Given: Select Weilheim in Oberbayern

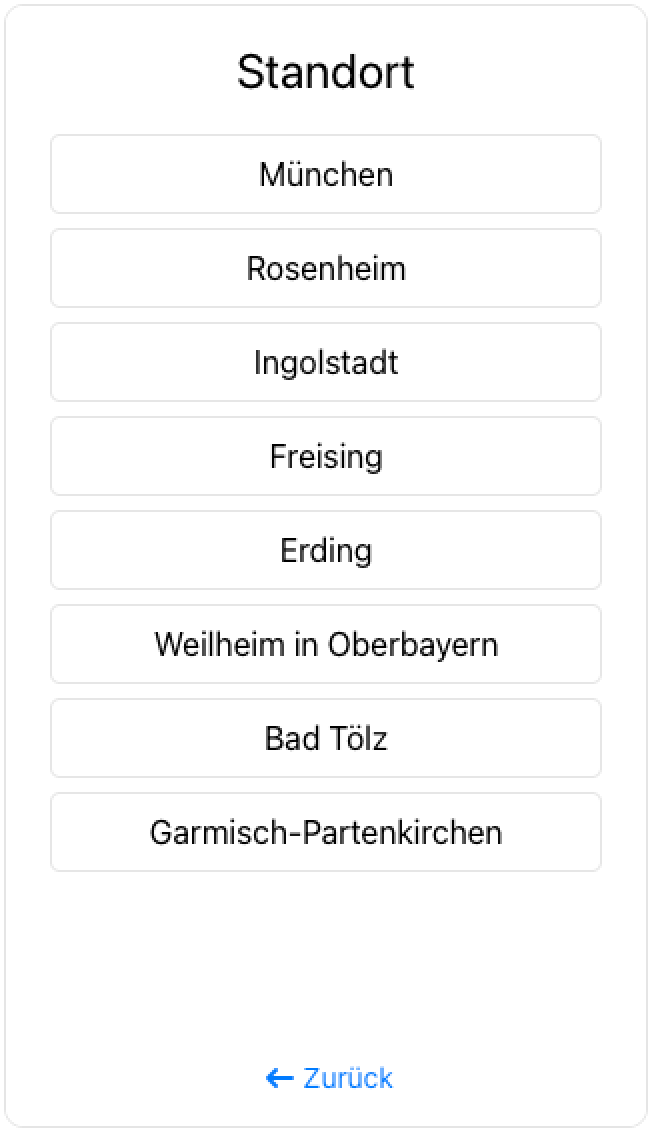Looking at the screenshot, I should (326, 645).
